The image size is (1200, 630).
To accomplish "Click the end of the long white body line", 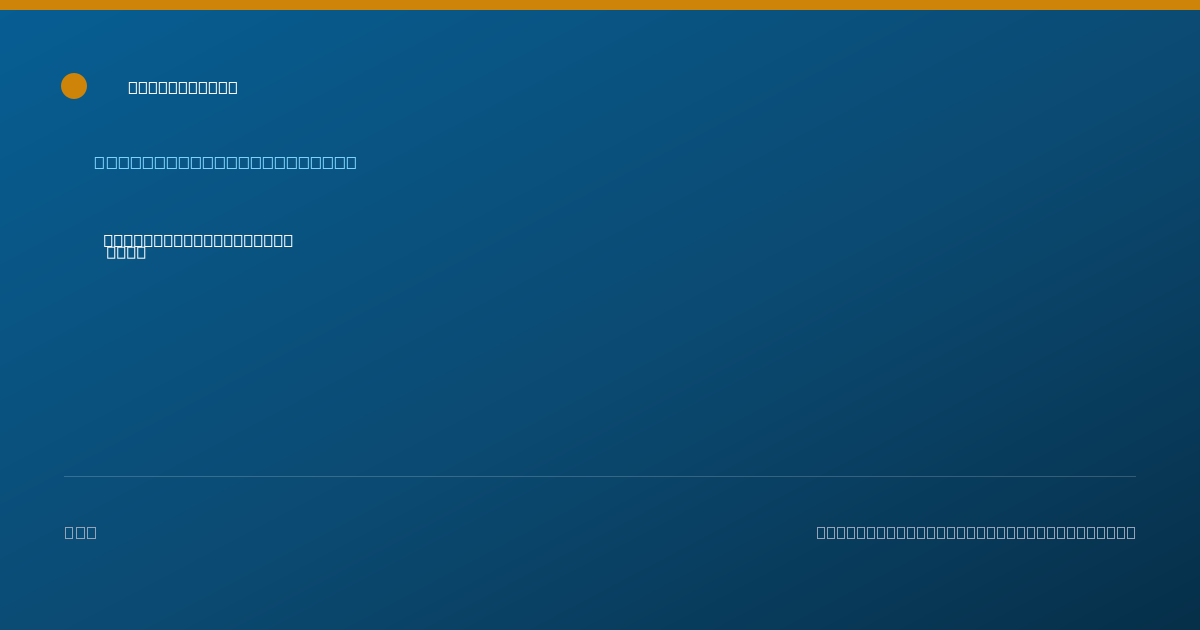I will 288,240.
